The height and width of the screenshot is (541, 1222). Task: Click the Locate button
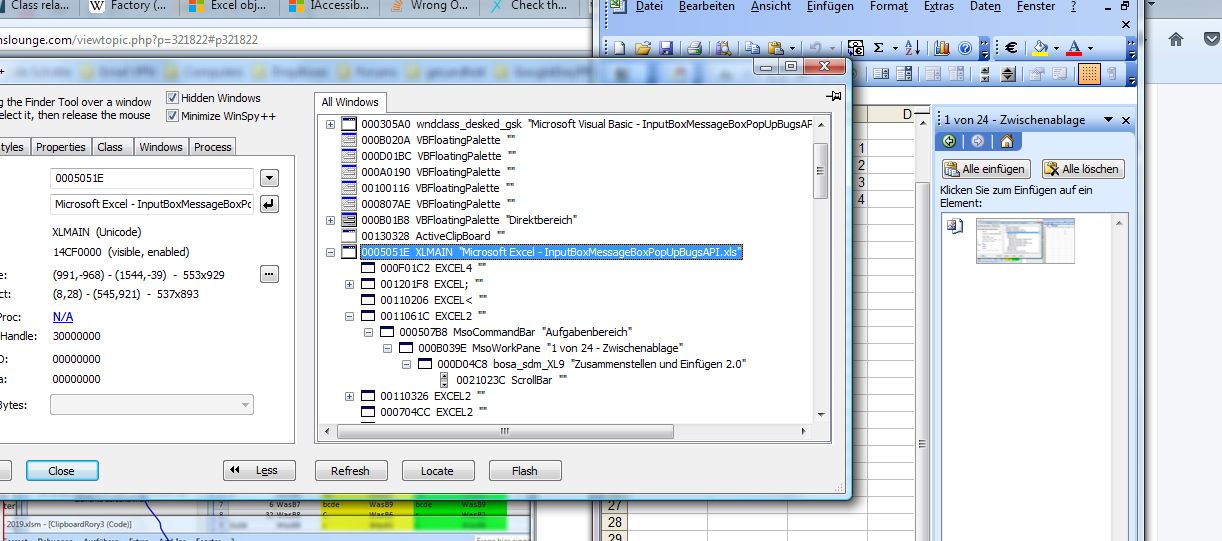[437, 471]
